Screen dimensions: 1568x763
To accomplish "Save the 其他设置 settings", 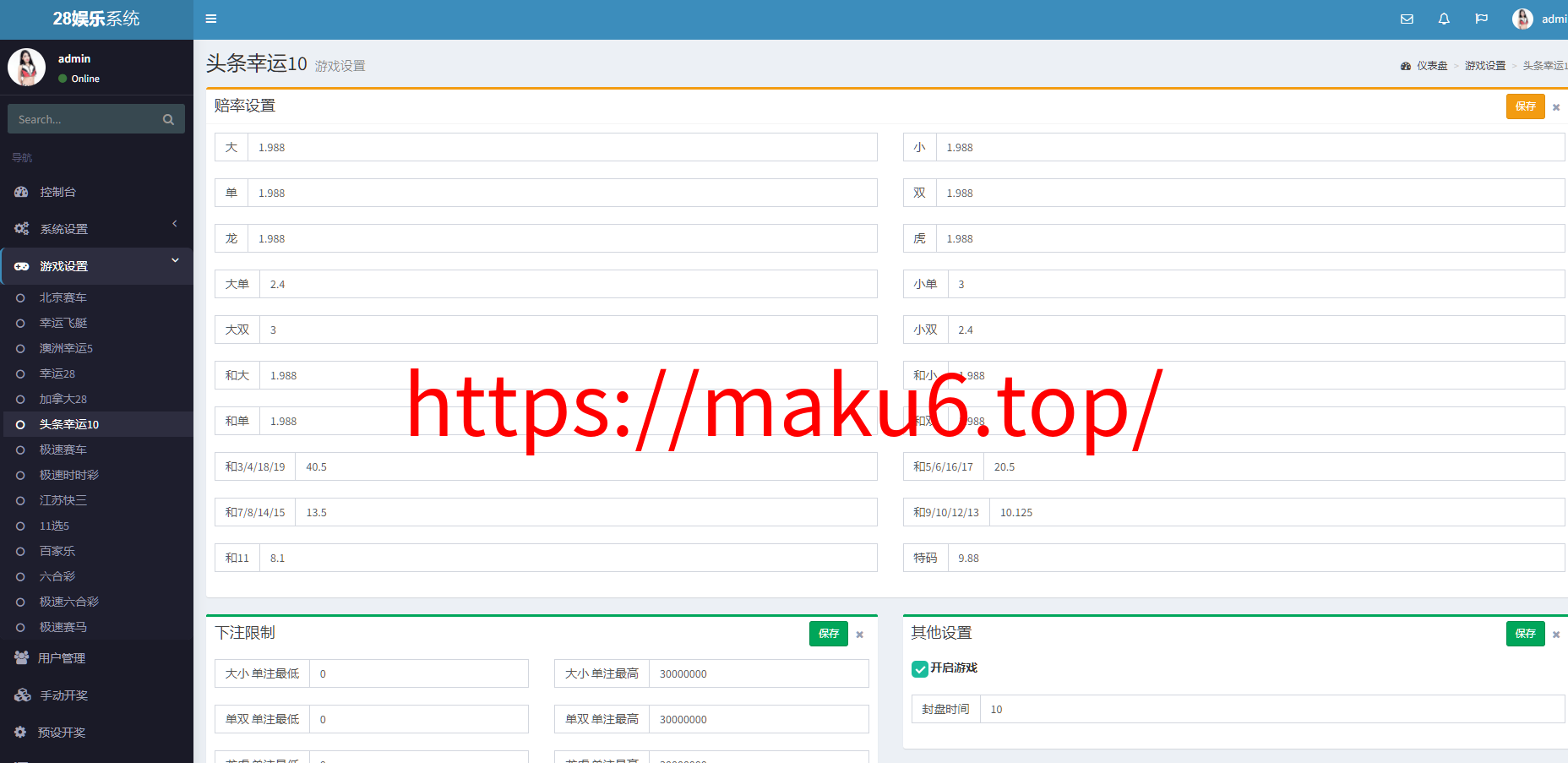I will [1525, 634].
